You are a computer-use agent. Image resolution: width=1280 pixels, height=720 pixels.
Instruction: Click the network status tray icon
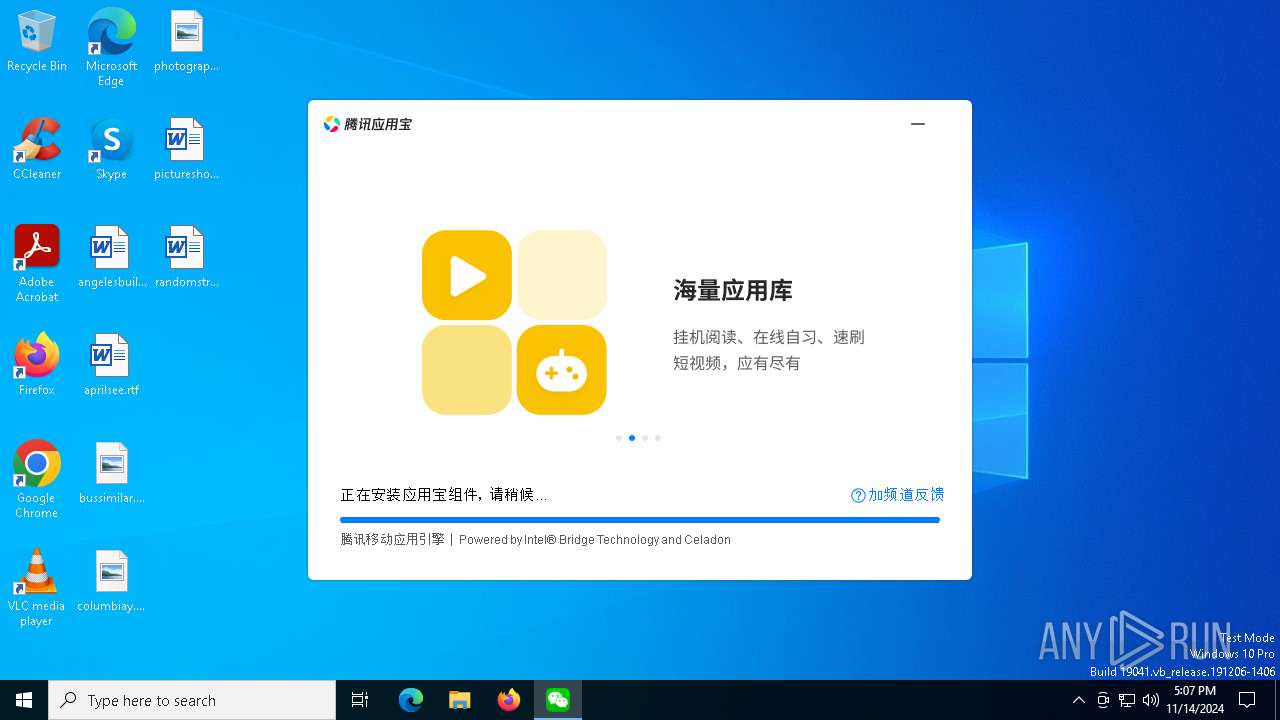(1127, 700)
